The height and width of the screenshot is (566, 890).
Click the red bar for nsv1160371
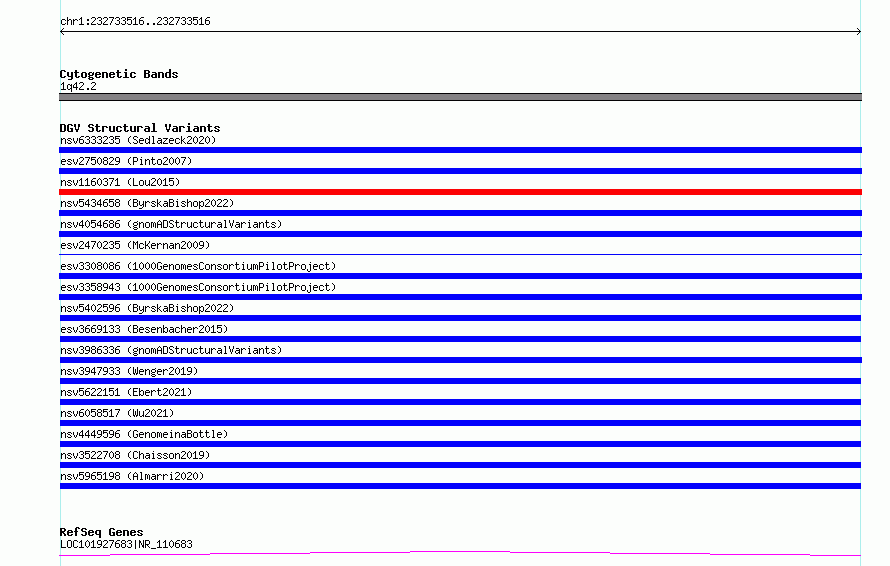(x=460, y=192)
